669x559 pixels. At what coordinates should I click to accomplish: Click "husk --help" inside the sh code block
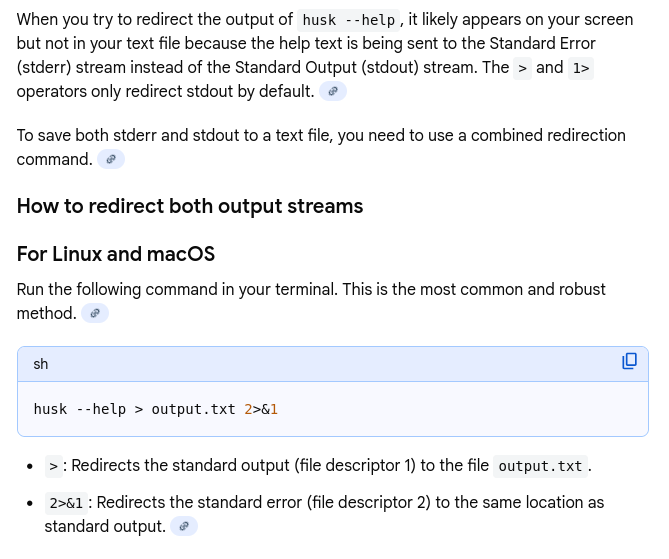point(79,409)
